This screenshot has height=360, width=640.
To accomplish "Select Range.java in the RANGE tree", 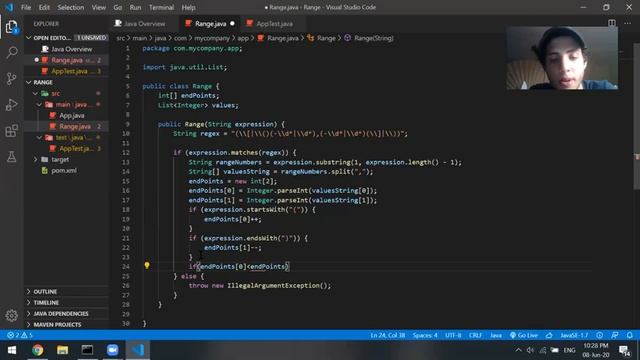I will [x=67, y=127].
